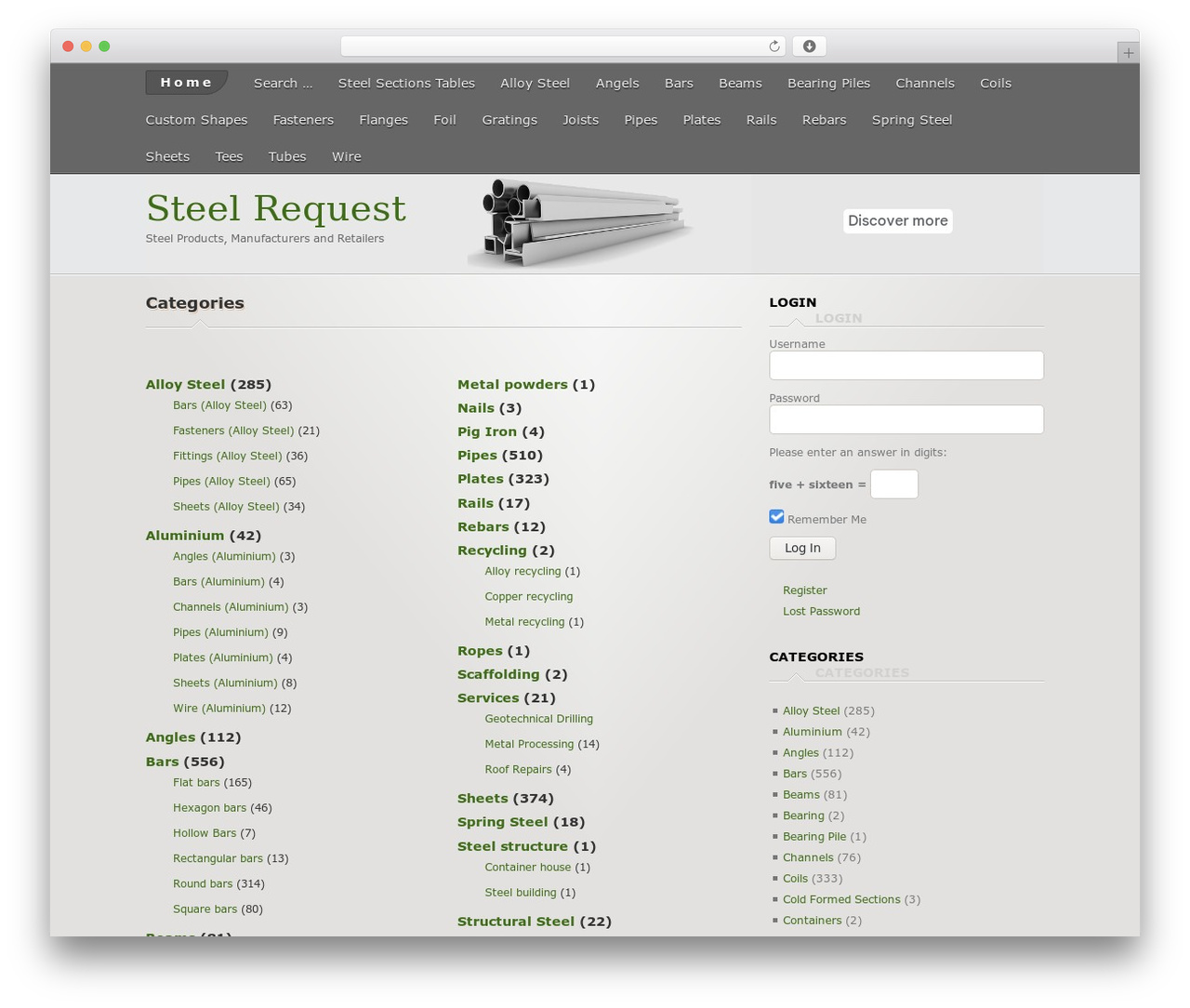Open Gratings menu item
1190x1008 pixels.
click(509, 120)
